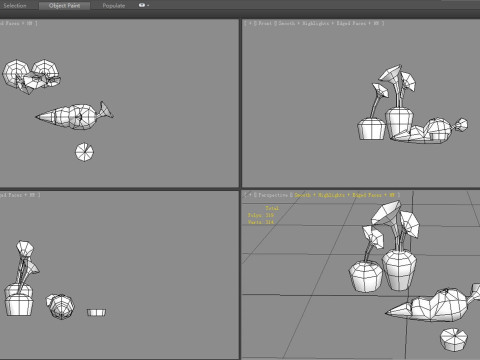Open the Perspective viewport shading label menu

click(344, 195)
